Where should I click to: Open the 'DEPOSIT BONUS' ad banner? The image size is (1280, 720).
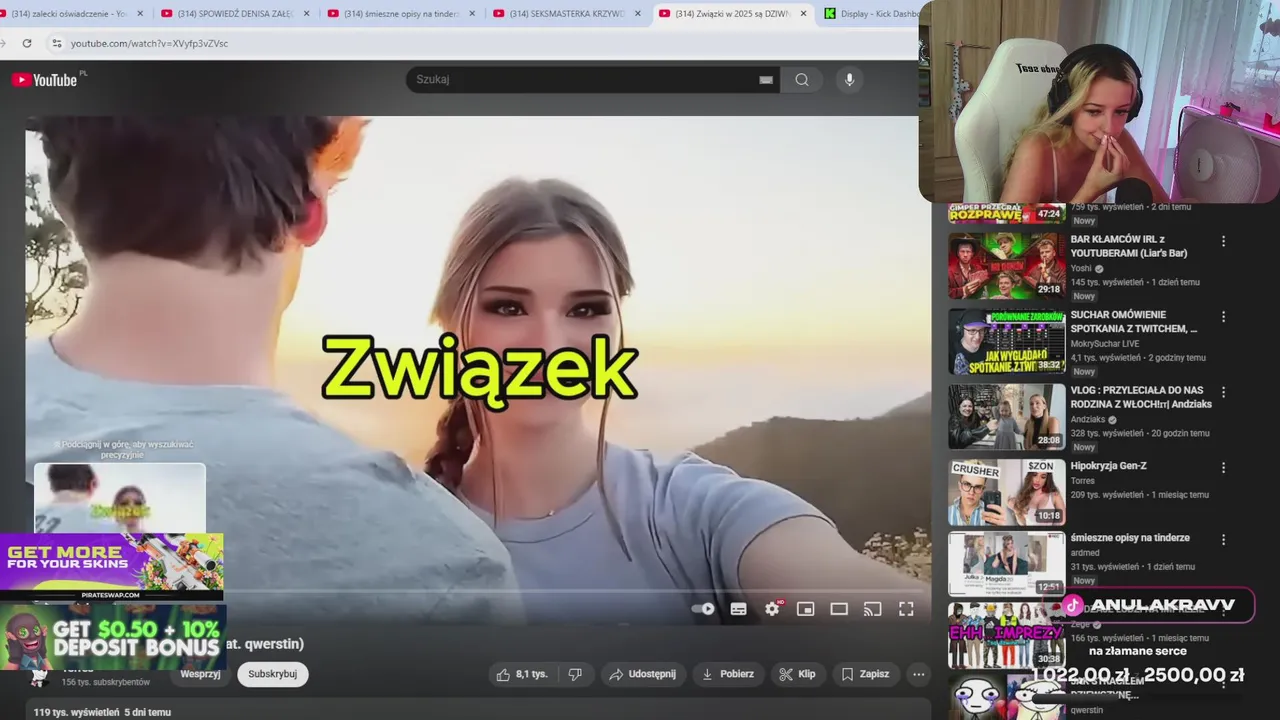point(113,637)
